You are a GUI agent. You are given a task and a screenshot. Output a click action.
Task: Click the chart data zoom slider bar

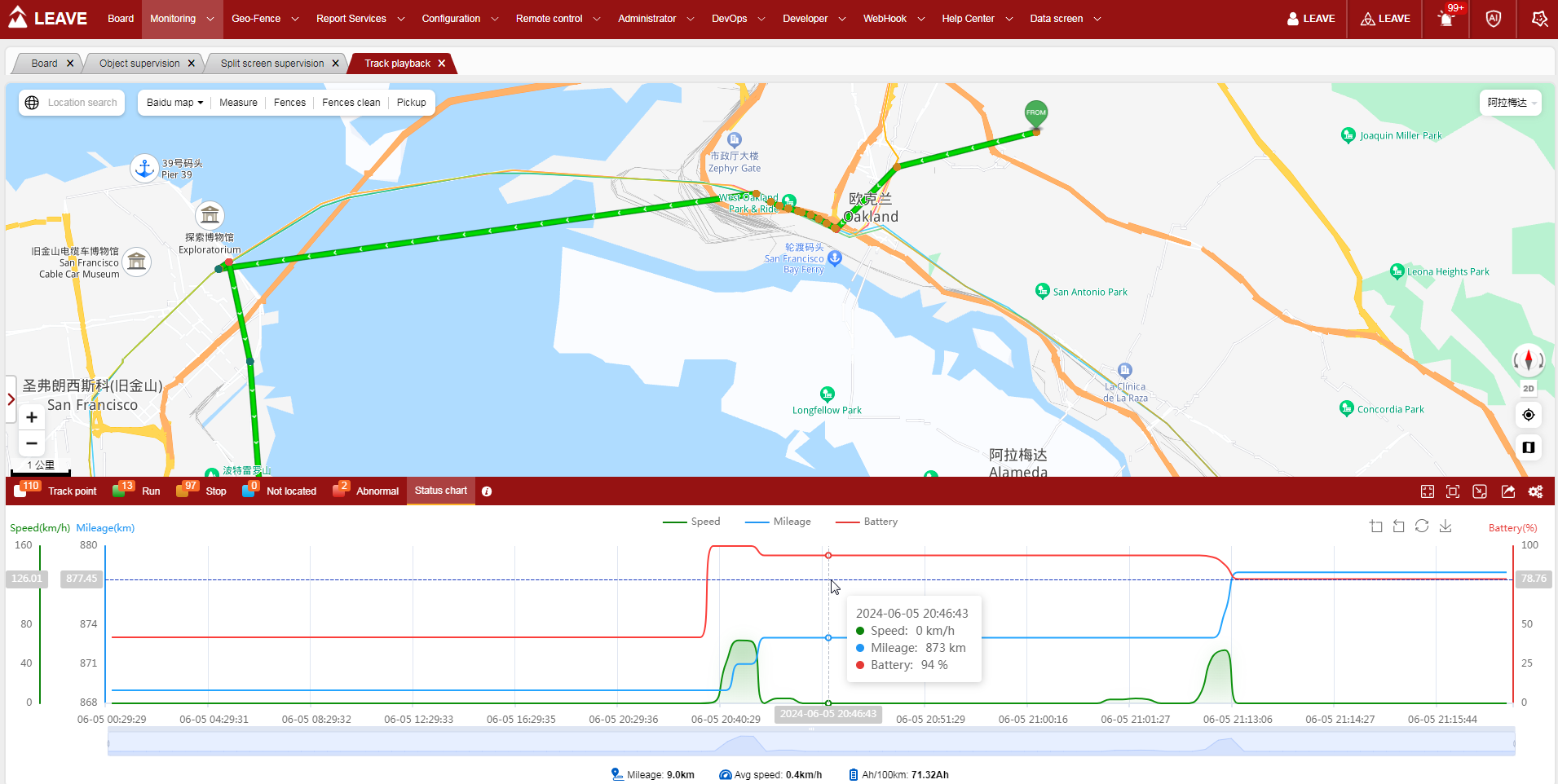point(810,743)
